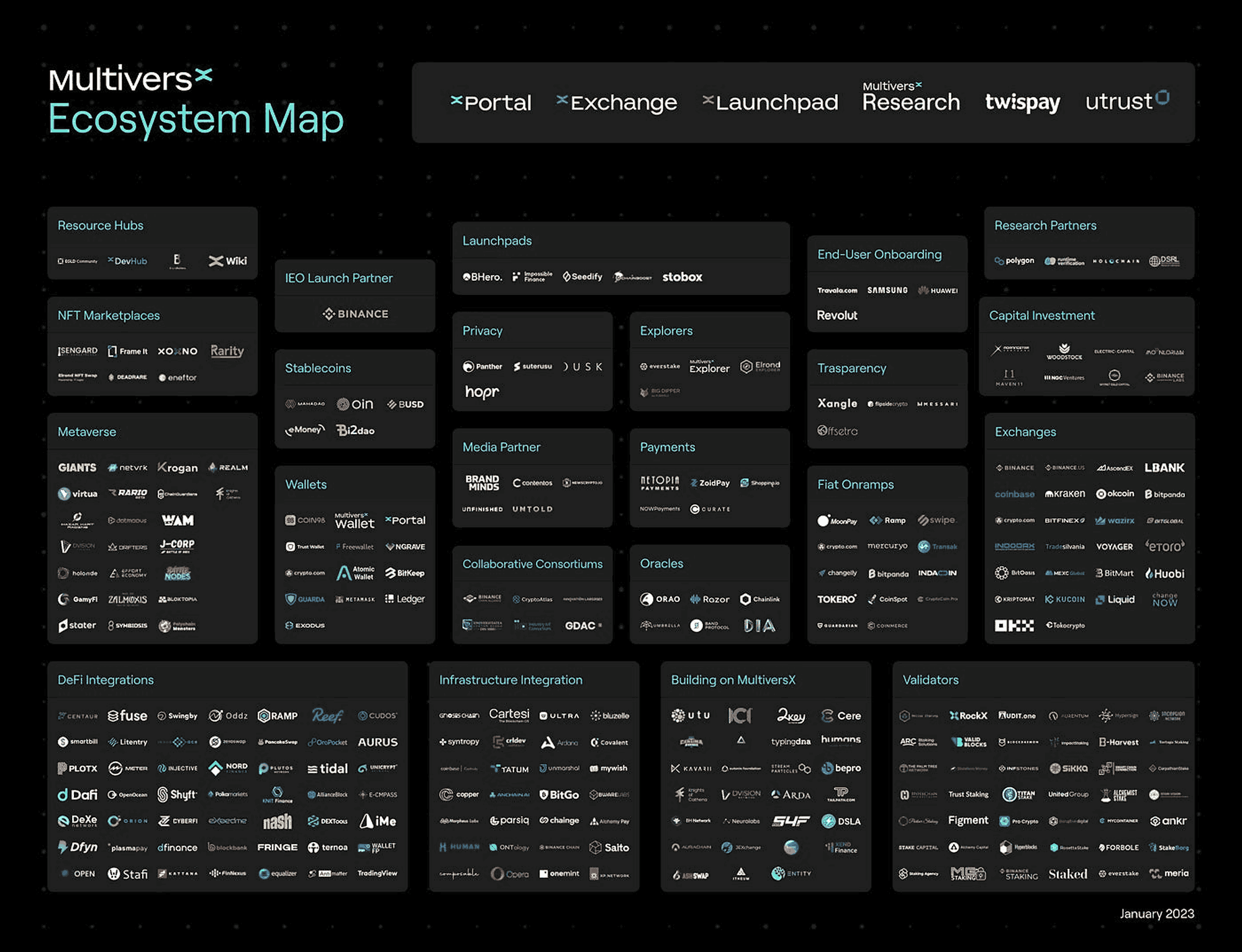Image resolution: width=1242 pixels, height=952 pixels.
Task: Select the twispay logo
Action: (1022, 102)
